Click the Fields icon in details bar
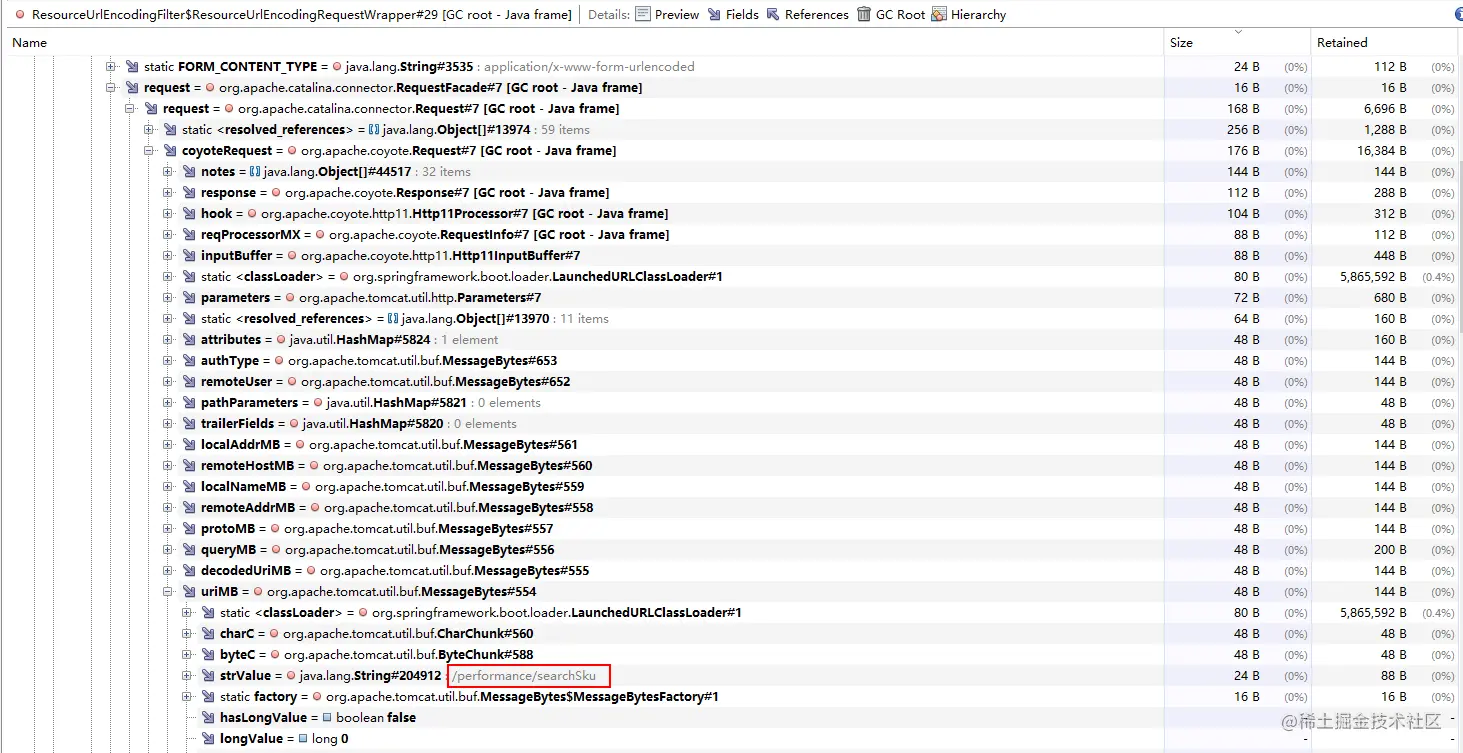Viewport: 1463px width, 753px height. coord(714,14)
